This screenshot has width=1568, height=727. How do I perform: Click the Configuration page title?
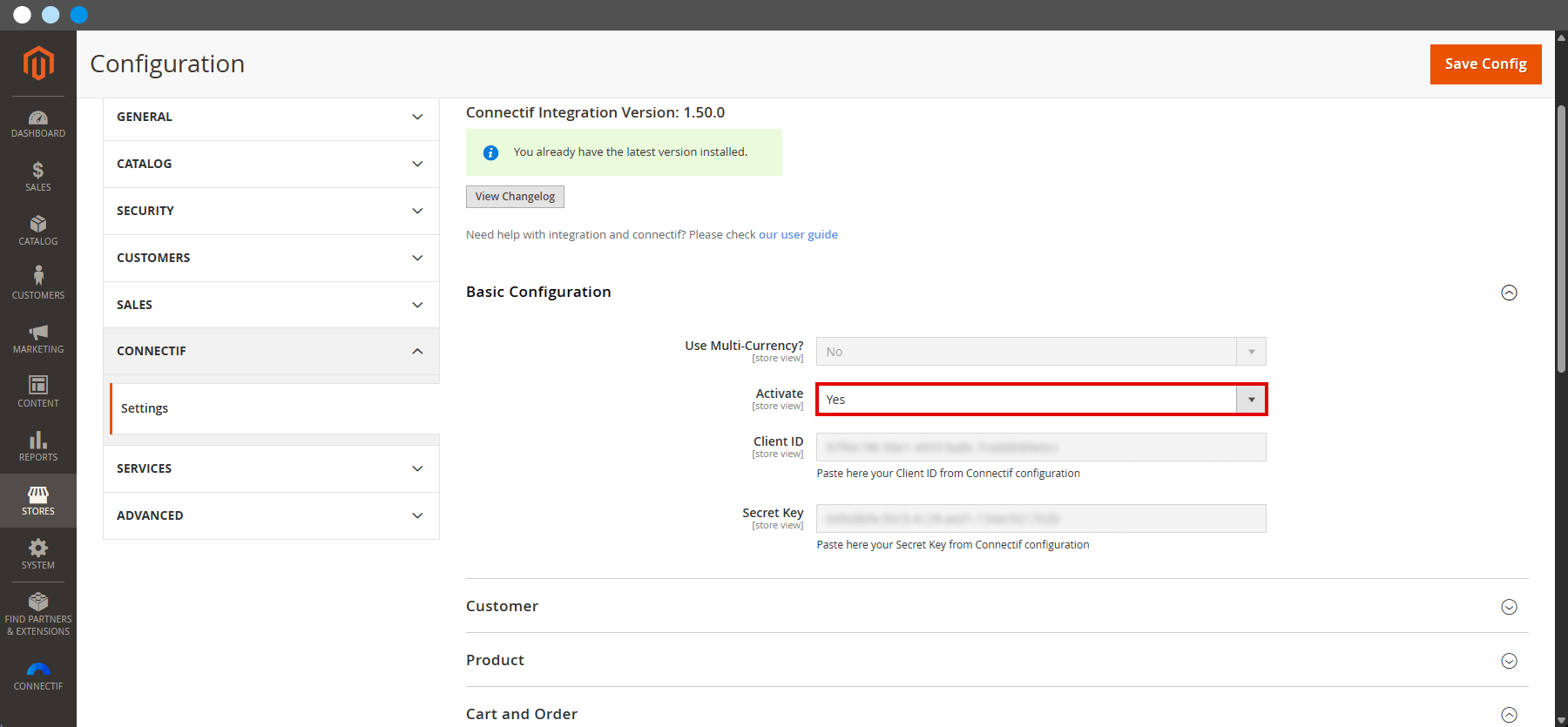click(167, 64)
